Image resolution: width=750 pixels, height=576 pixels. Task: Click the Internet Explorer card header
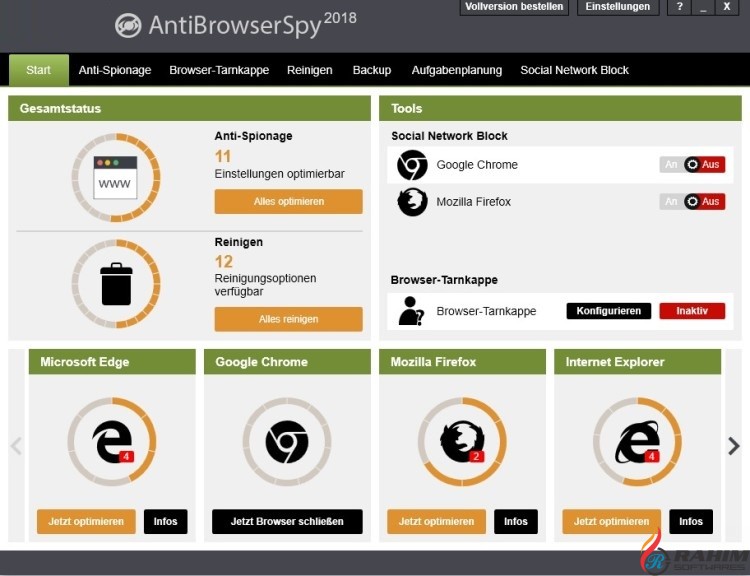point(637,362)
